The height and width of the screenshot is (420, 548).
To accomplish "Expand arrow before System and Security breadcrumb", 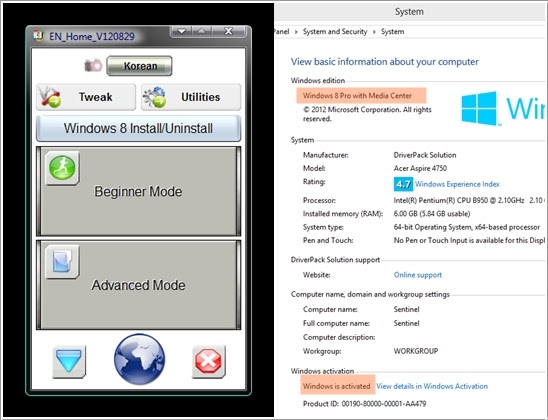I will tap(296, 32).
